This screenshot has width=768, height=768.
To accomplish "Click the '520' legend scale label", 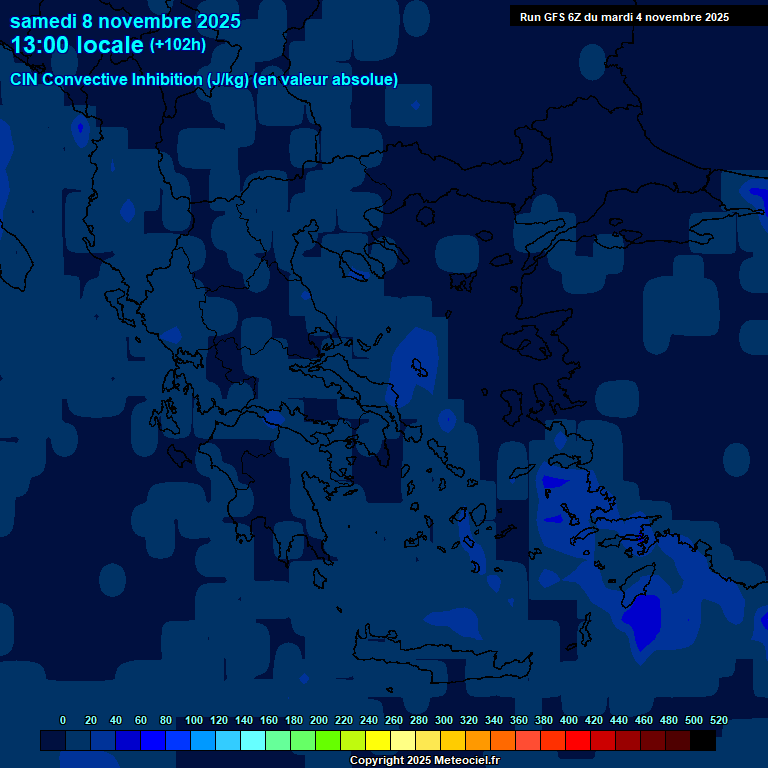I will (x=718, y=720).
